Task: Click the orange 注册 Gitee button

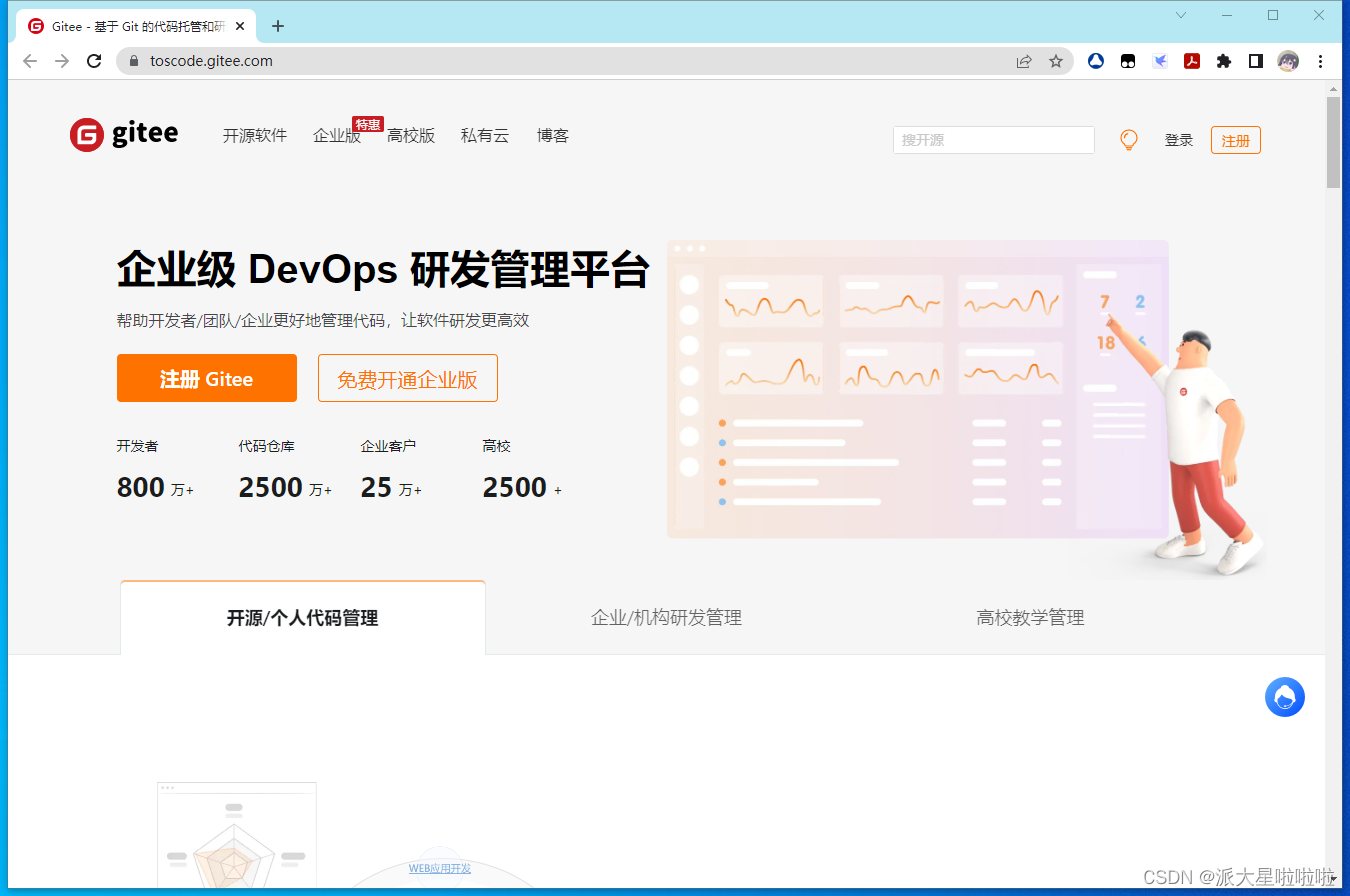Action: pos(207,378)
